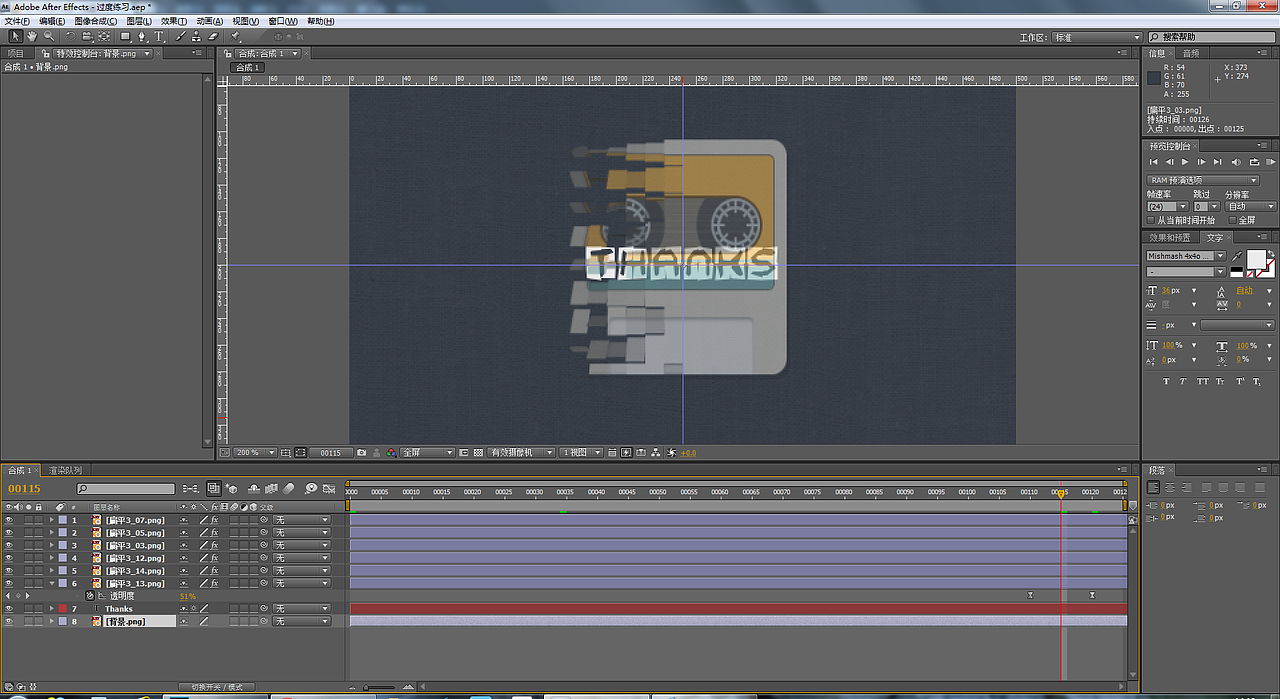
Task: Open the composition mini-flowchart icon in timeline
Action: pos(191,488)
